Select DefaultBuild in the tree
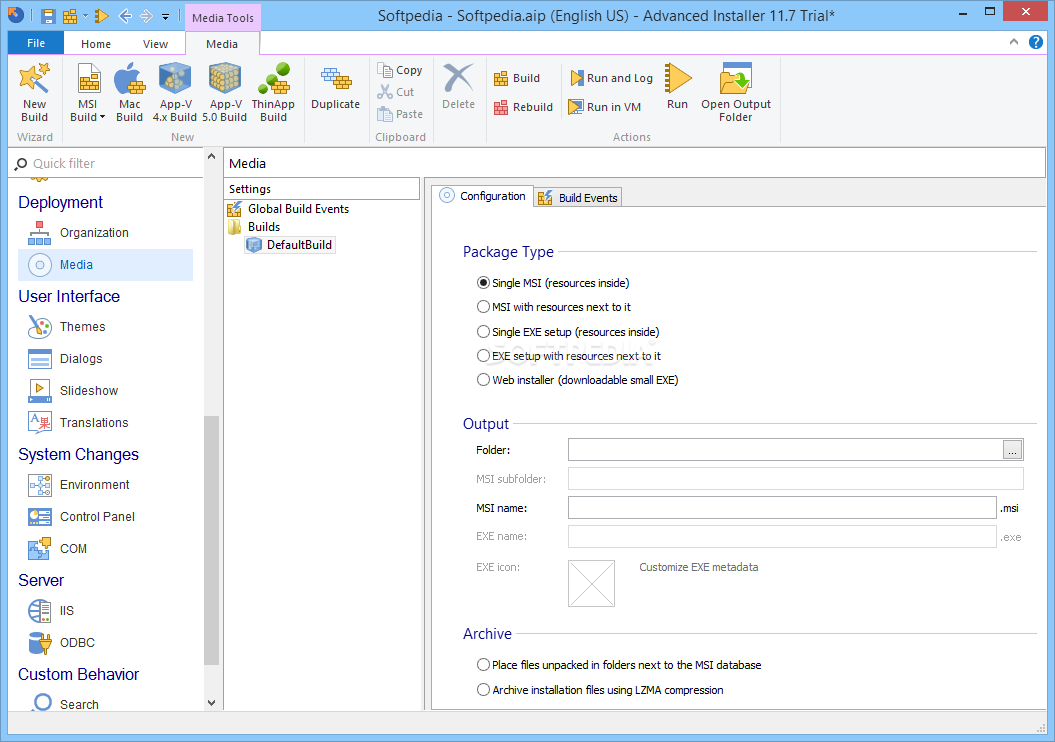Viewport: 1055px width, 742px height. [x=290, y=245]
